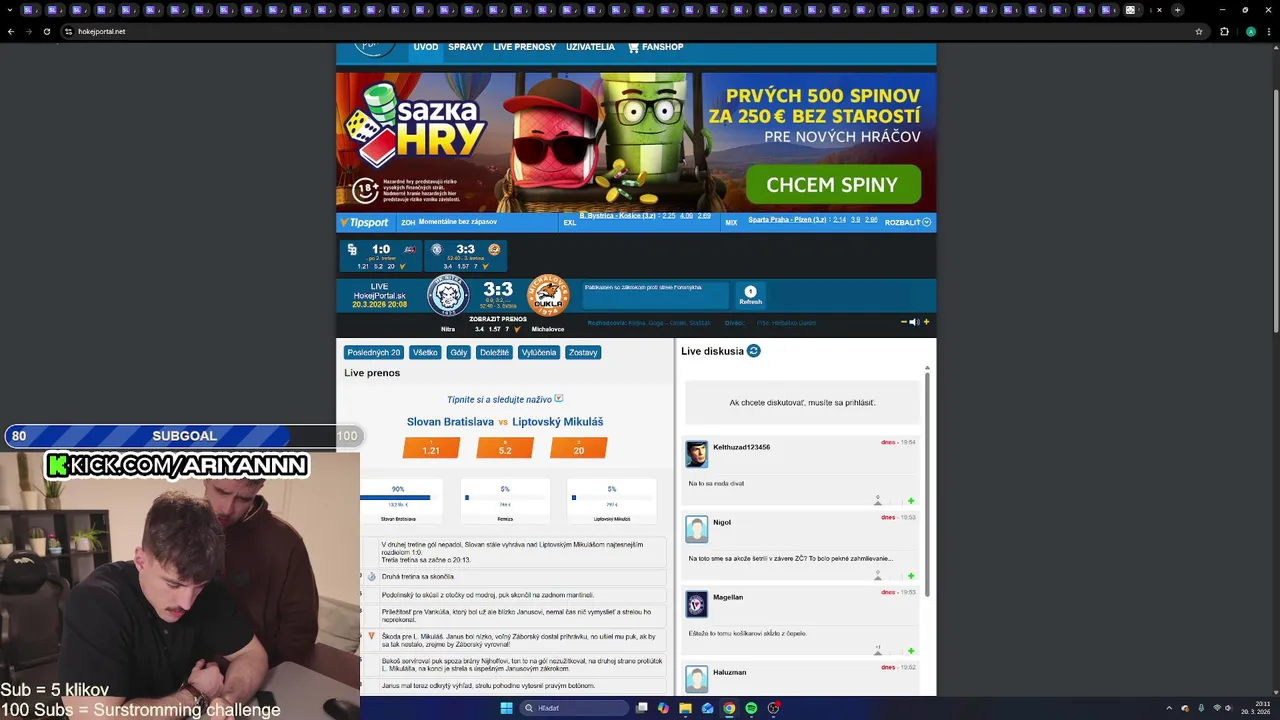Screen dimensions: 1280x720
Task: Open the SPRÁVY menu item
Action: pos(466,47)
